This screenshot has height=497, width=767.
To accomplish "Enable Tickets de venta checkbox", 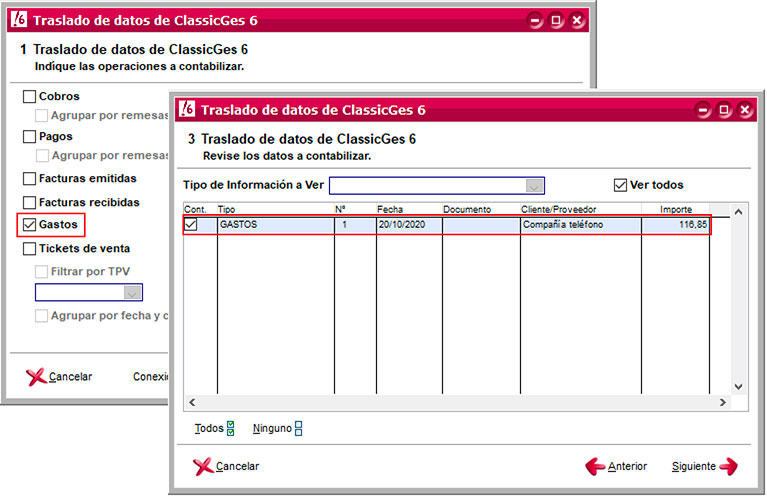I will click(x=29, y=248).
